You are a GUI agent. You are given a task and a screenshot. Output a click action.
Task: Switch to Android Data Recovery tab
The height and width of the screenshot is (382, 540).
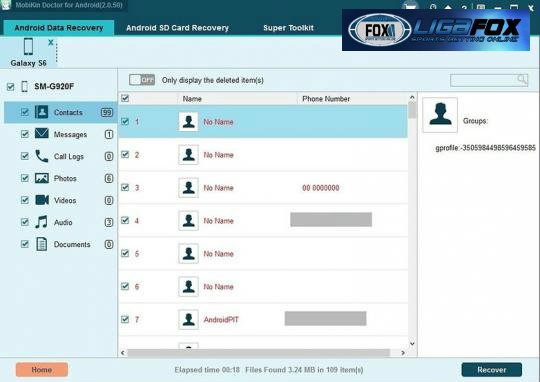(59, 28)
